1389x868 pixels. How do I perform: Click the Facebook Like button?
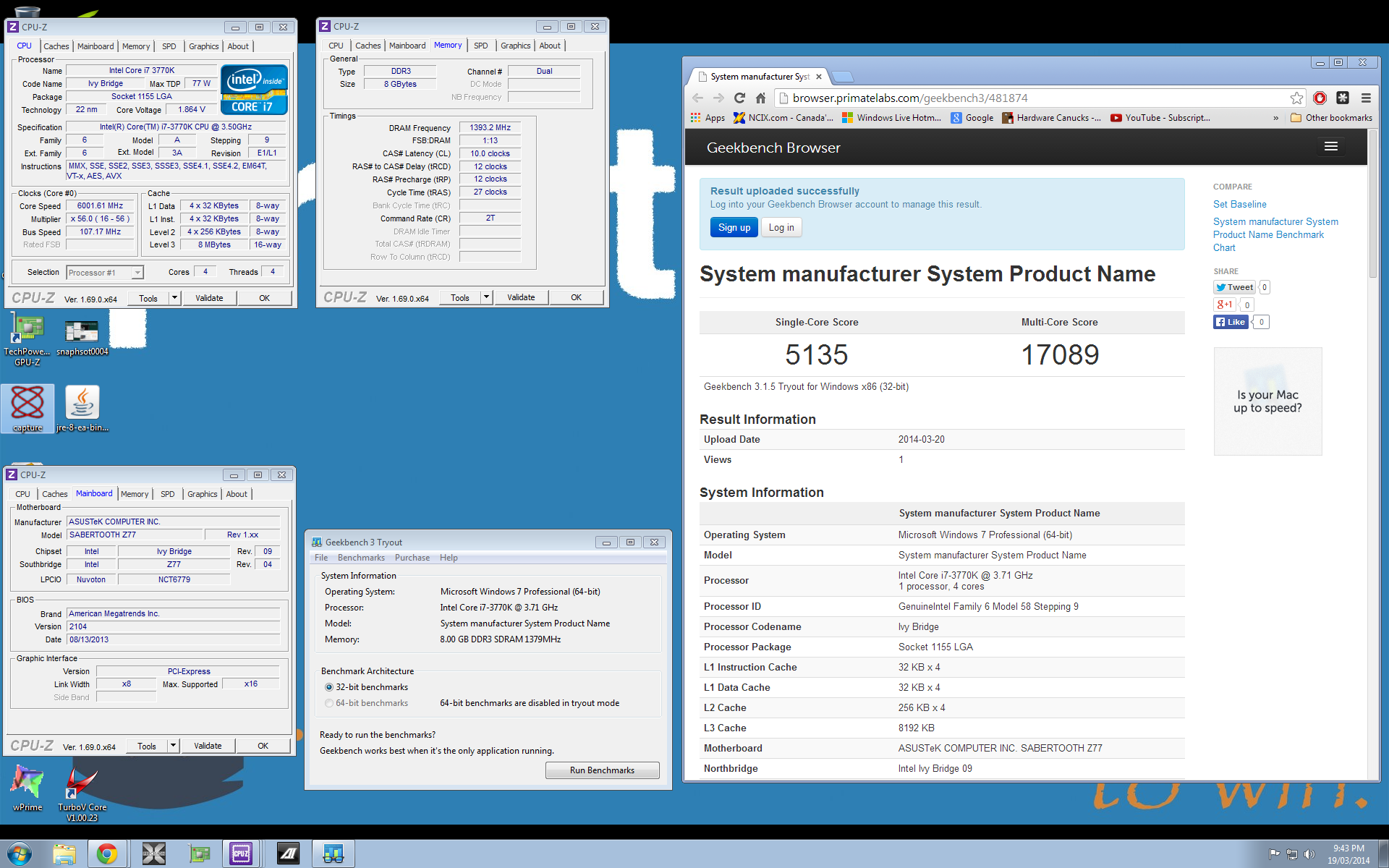coord(1231,322)
